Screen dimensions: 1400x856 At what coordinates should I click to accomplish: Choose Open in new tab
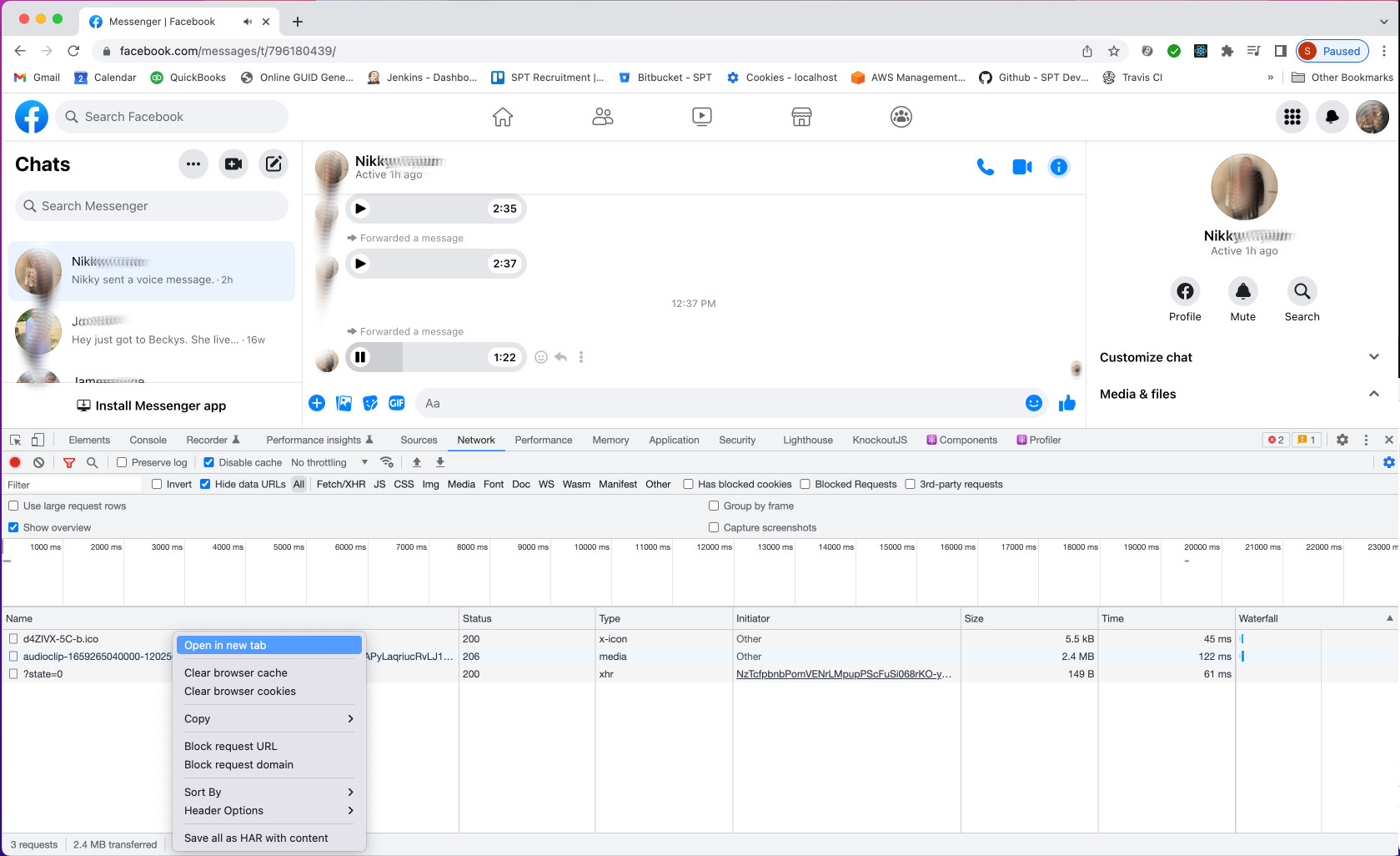pyautogui.click(x=268, y=645)
